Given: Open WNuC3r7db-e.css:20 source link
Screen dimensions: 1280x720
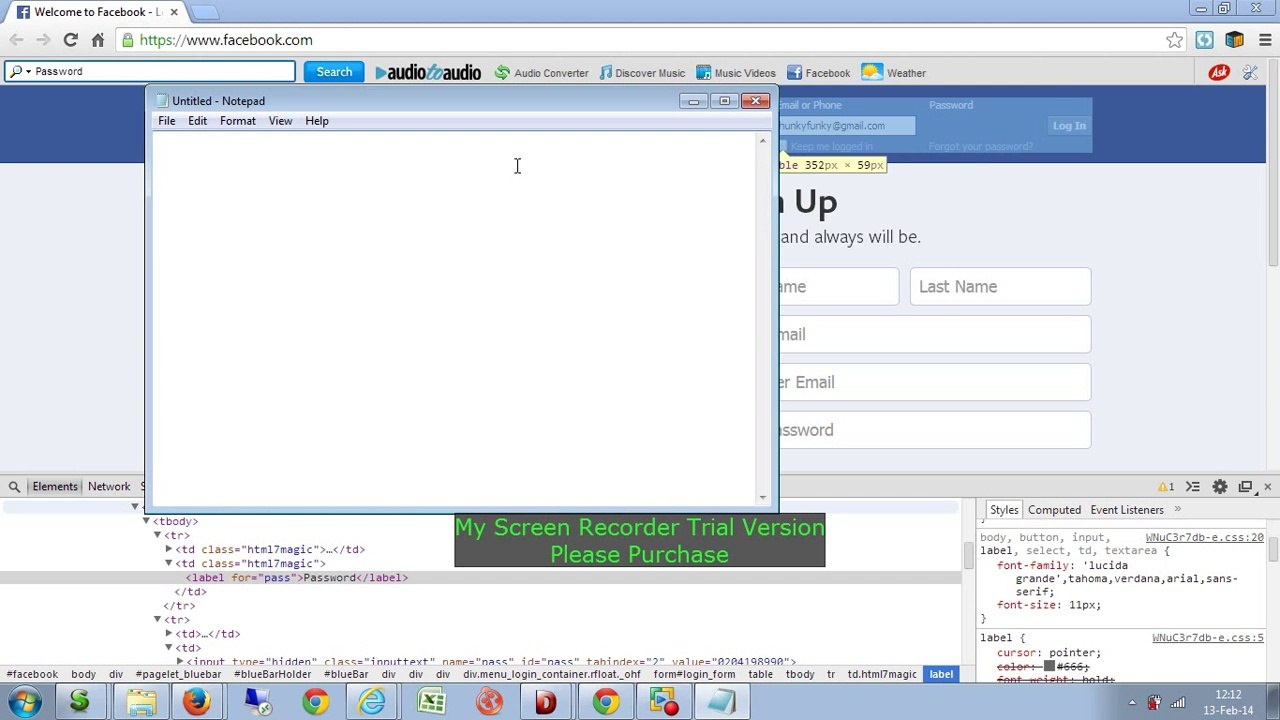Looking at the screenshot, I should [1204, 537].
